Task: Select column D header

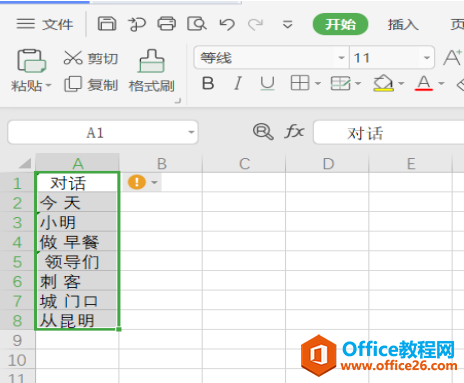Action: (x=328, y=163)
